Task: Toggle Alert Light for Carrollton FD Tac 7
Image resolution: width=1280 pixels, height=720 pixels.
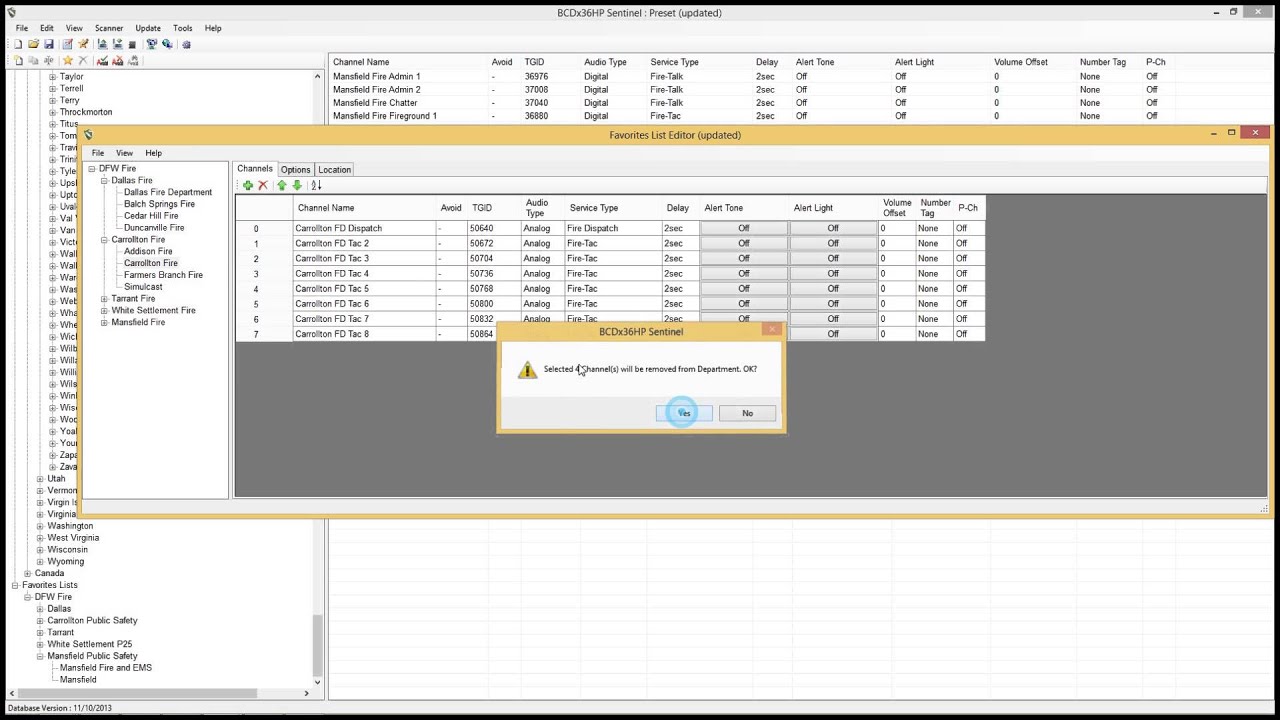Action: click(833, 319)
